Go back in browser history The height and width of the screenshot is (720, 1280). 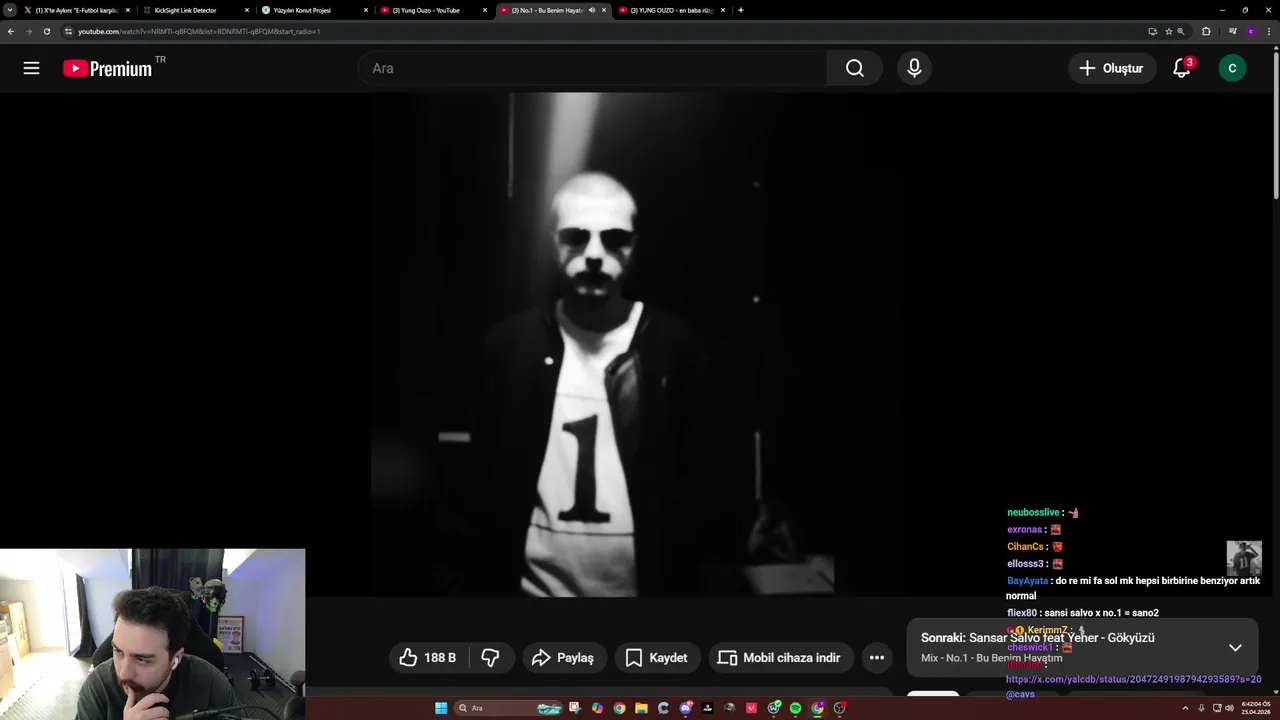[x=11, y=31]
